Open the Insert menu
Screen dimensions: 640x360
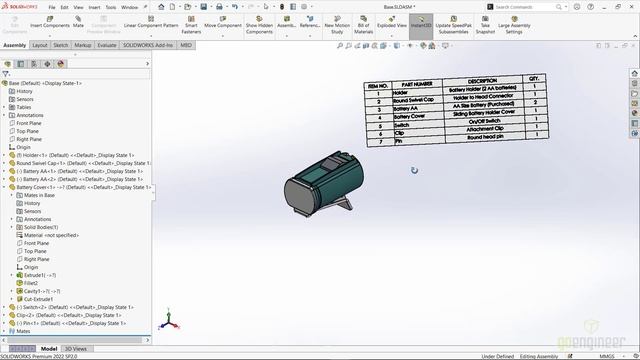pyautogui.click(x=94, y=7)
